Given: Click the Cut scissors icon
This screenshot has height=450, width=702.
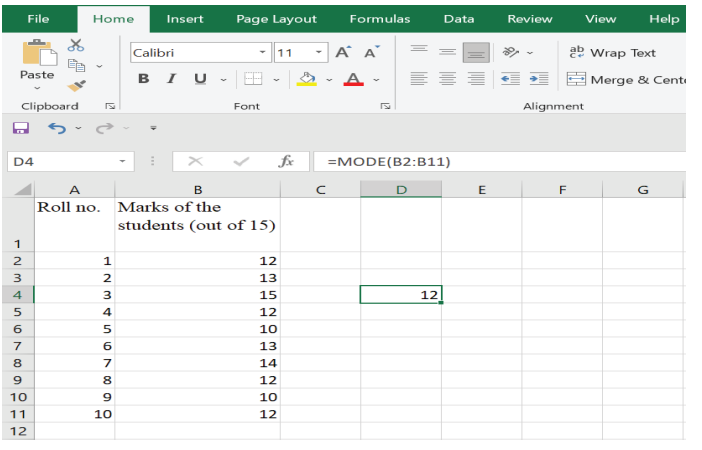Looking at the screenshot, I should point(76,45).
